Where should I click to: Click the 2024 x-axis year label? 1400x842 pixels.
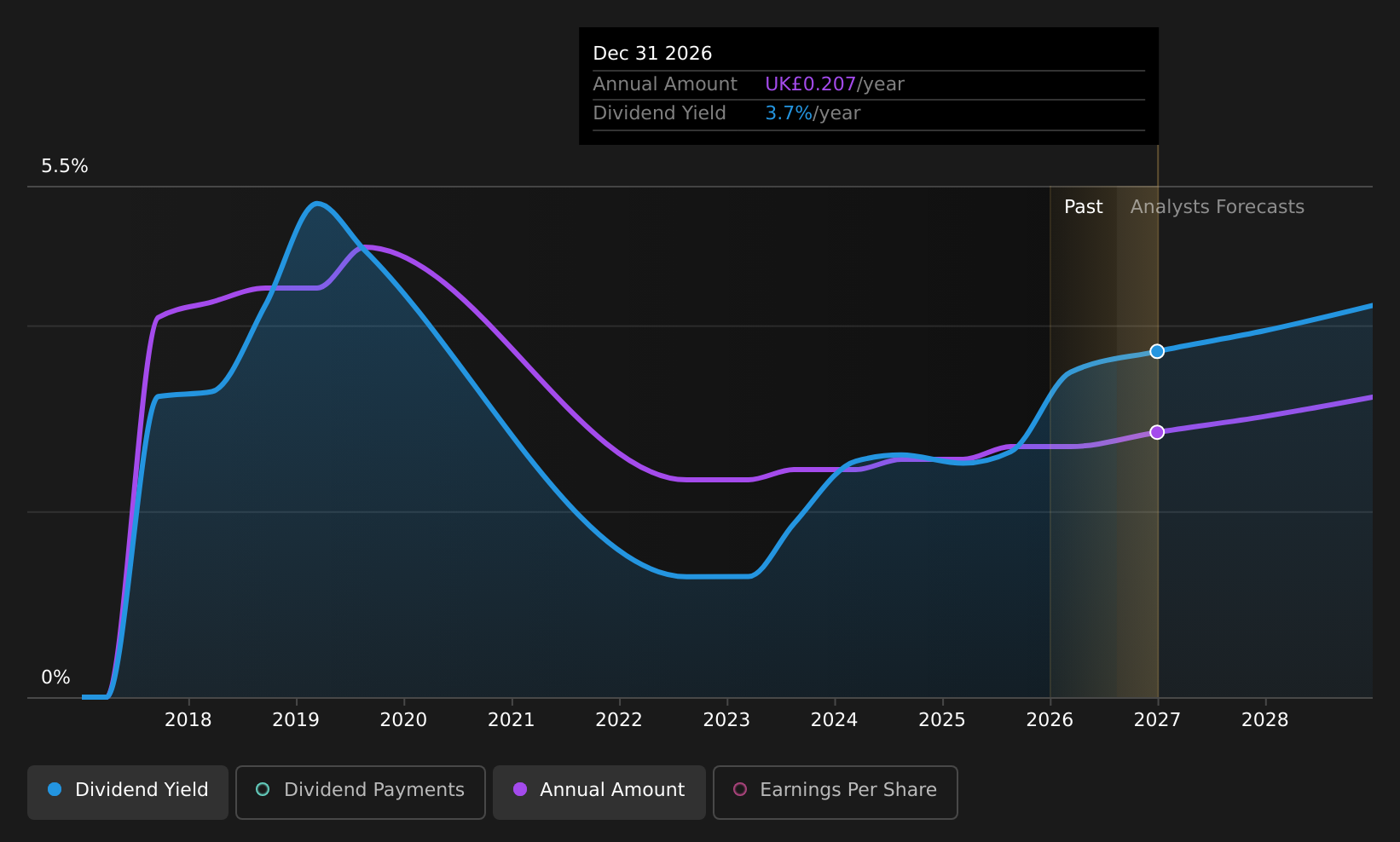click(x=835, y=720)
